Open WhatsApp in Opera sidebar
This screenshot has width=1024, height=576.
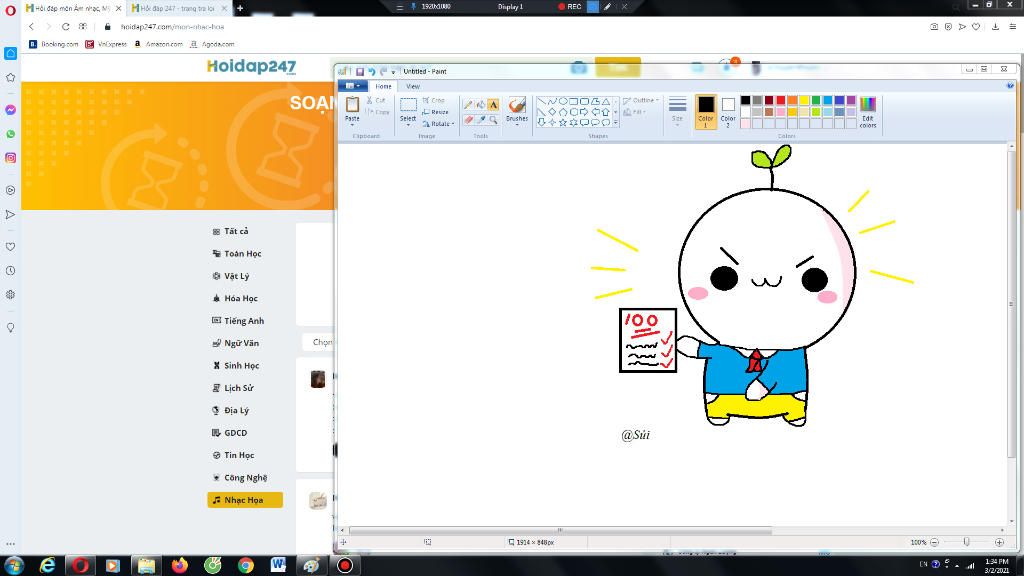click(x=10, y=134)
